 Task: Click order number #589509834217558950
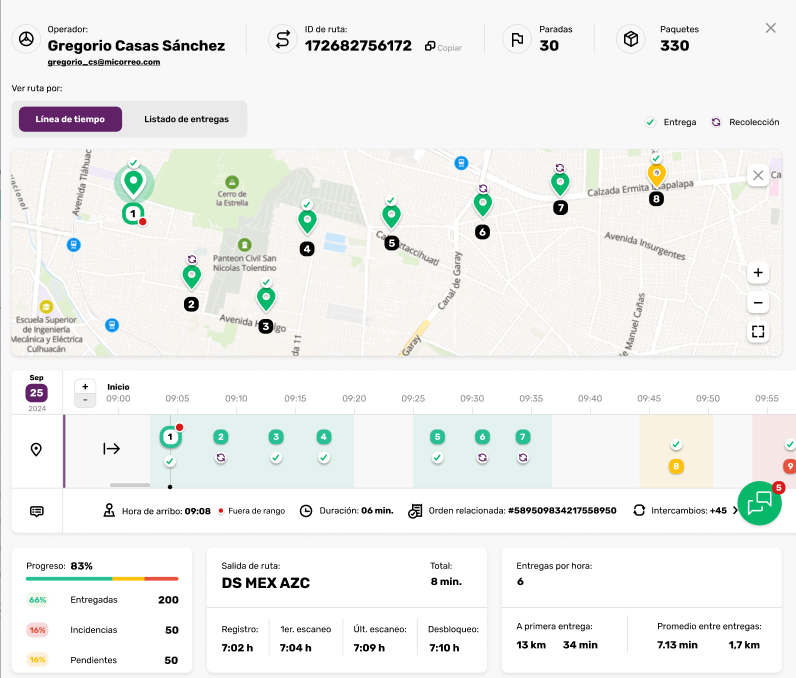562,511
